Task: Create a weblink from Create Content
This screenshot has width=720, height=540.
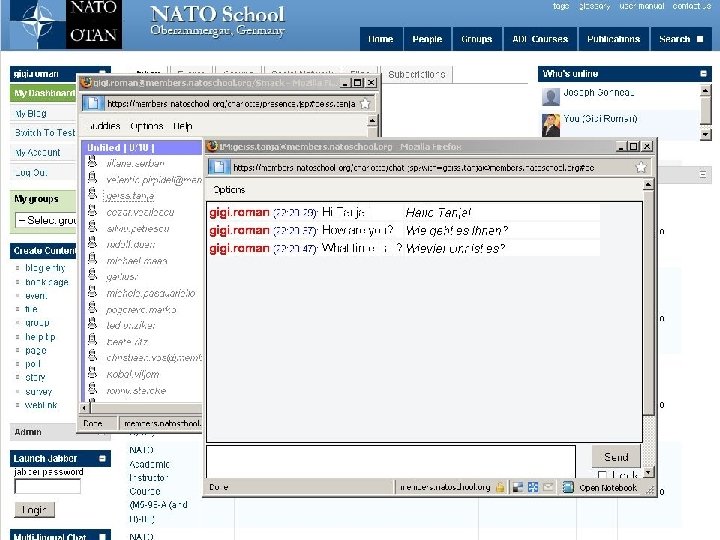Action: click(x=41, y=405)
